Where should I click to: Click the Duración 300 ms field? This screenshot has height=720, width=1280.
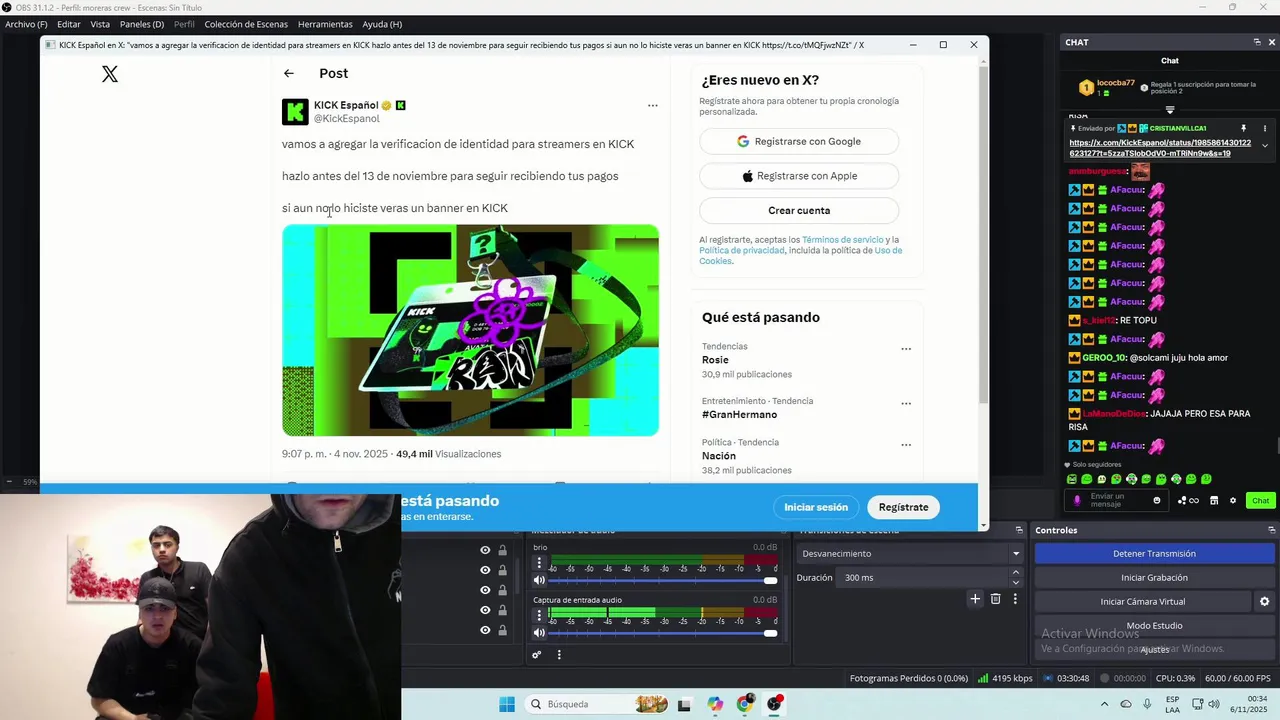[x=924, y=577]
